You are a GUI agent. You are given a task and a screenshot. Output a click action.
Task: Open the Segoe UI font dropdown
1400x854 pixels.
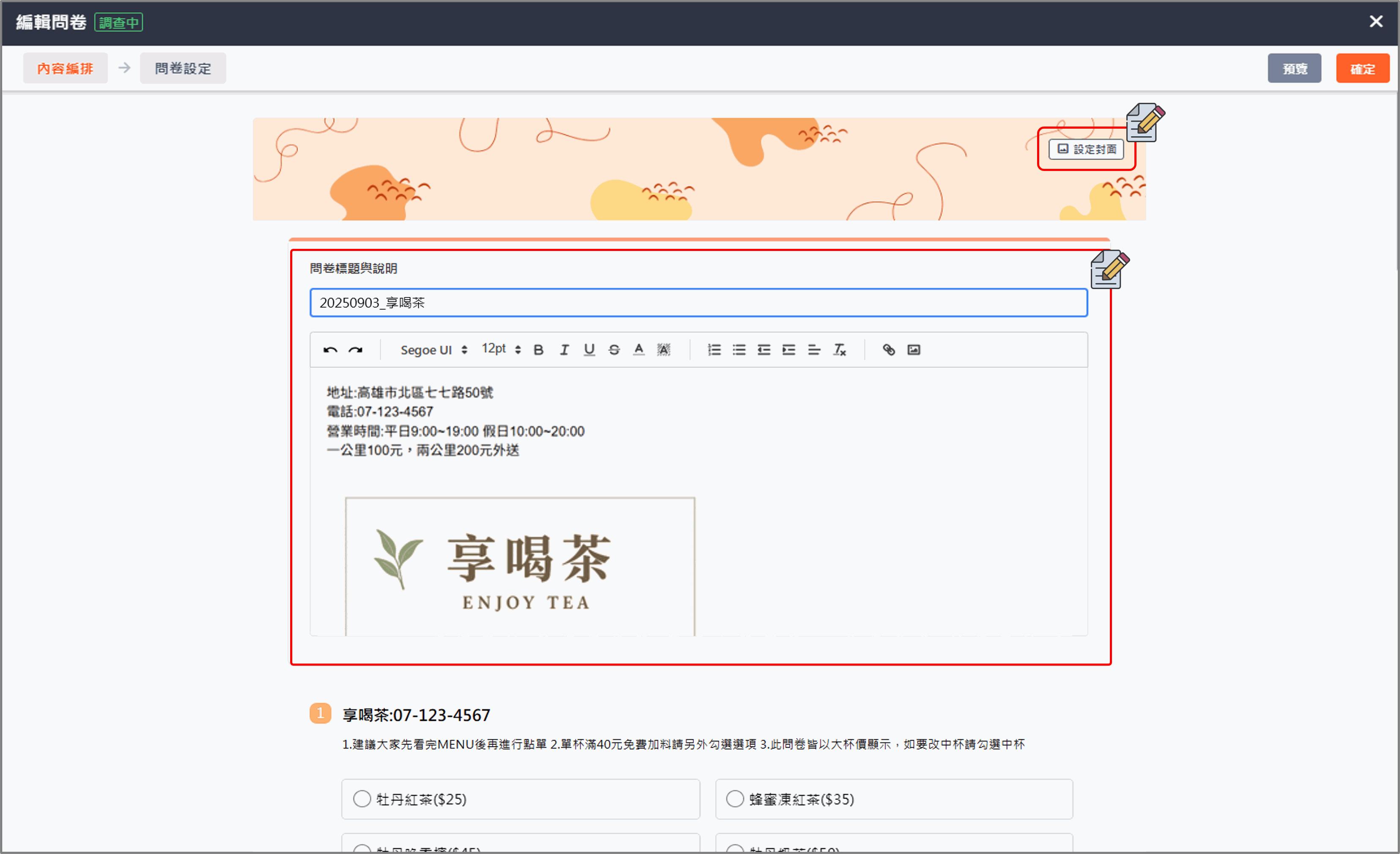click(x=434, y=350)
